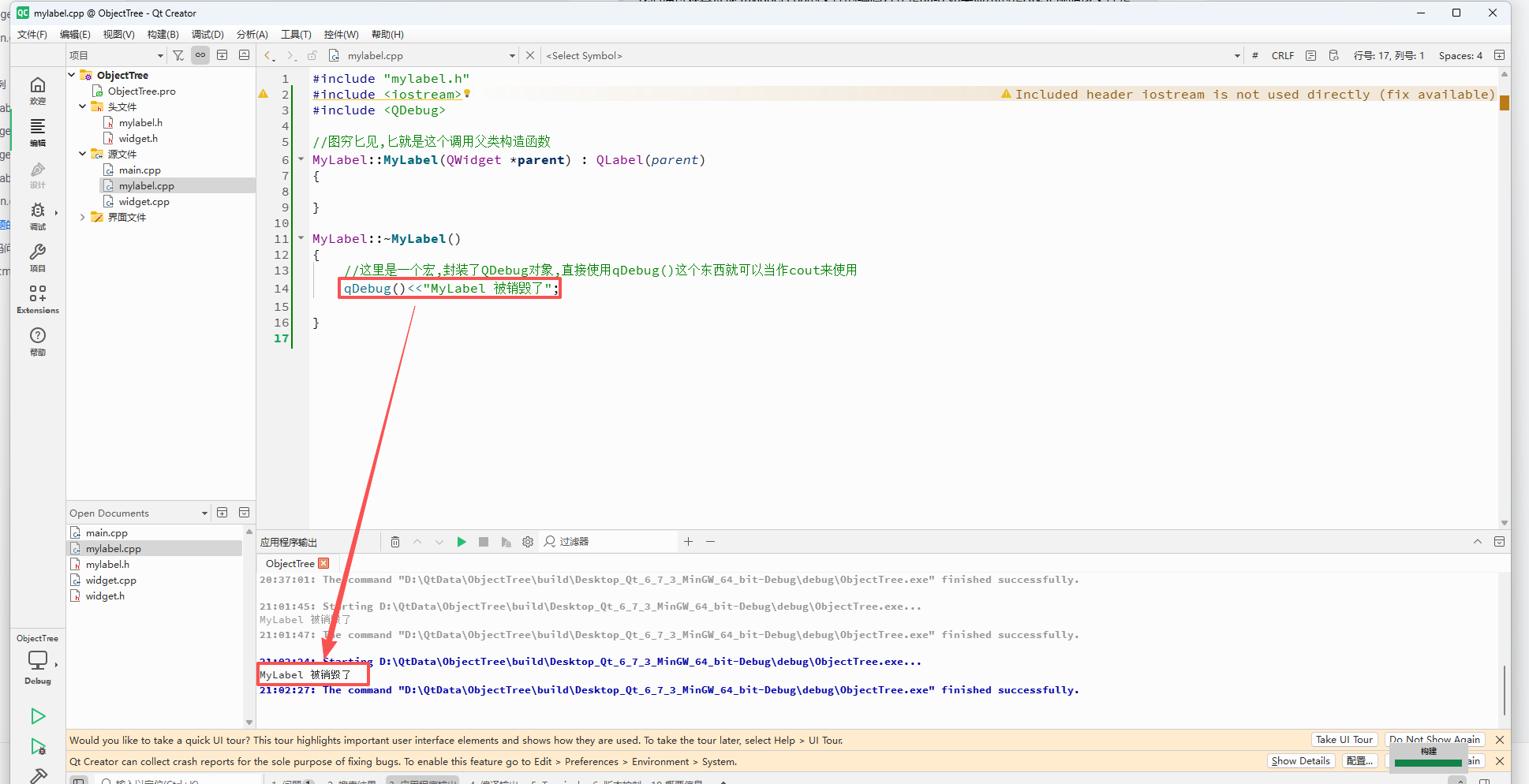
Task: Click the application output vertical scrollbar
Action: 1504,691
